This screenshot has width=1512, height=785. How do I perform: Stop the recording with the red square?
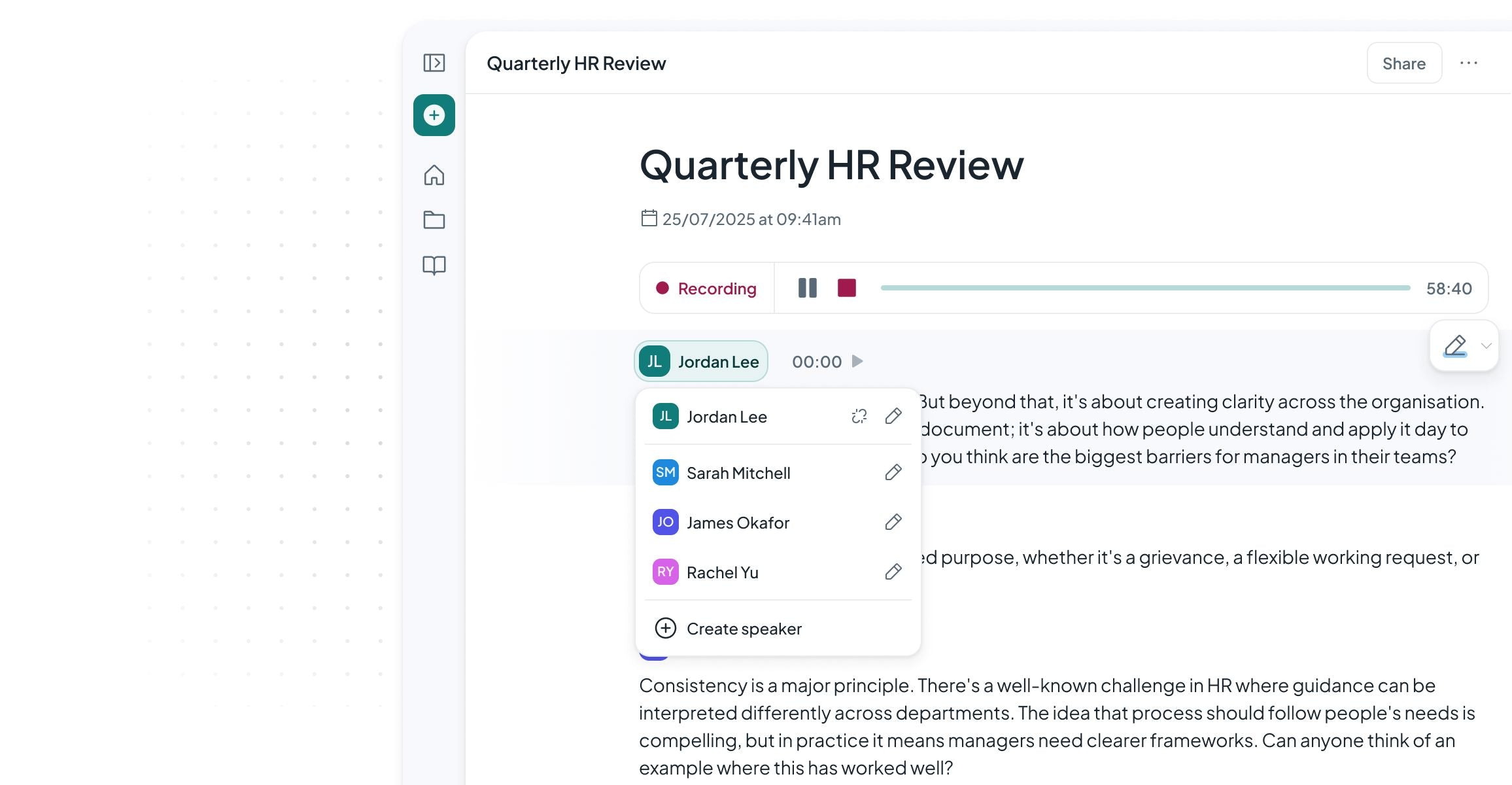pyautogui.click(x=847, y=288)
